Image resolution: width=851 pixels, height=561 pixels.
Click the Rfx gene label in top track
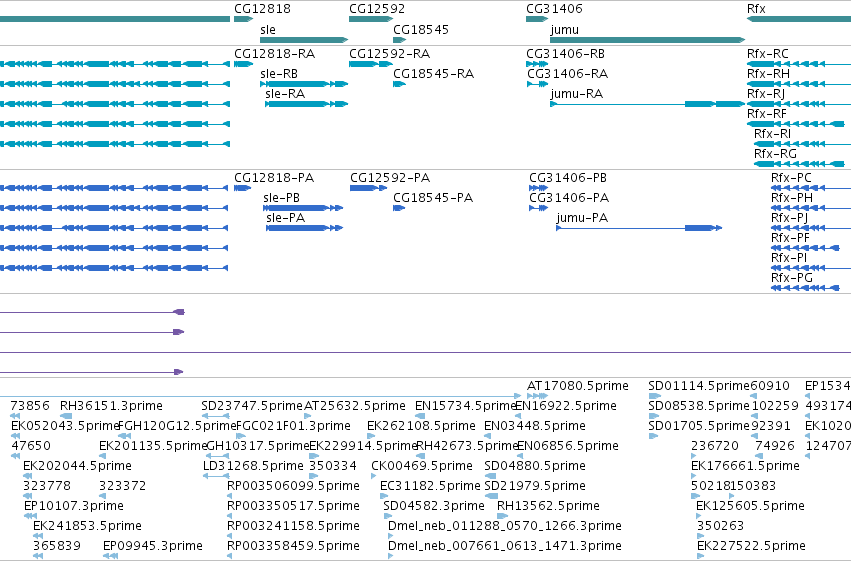pos(756,9)
